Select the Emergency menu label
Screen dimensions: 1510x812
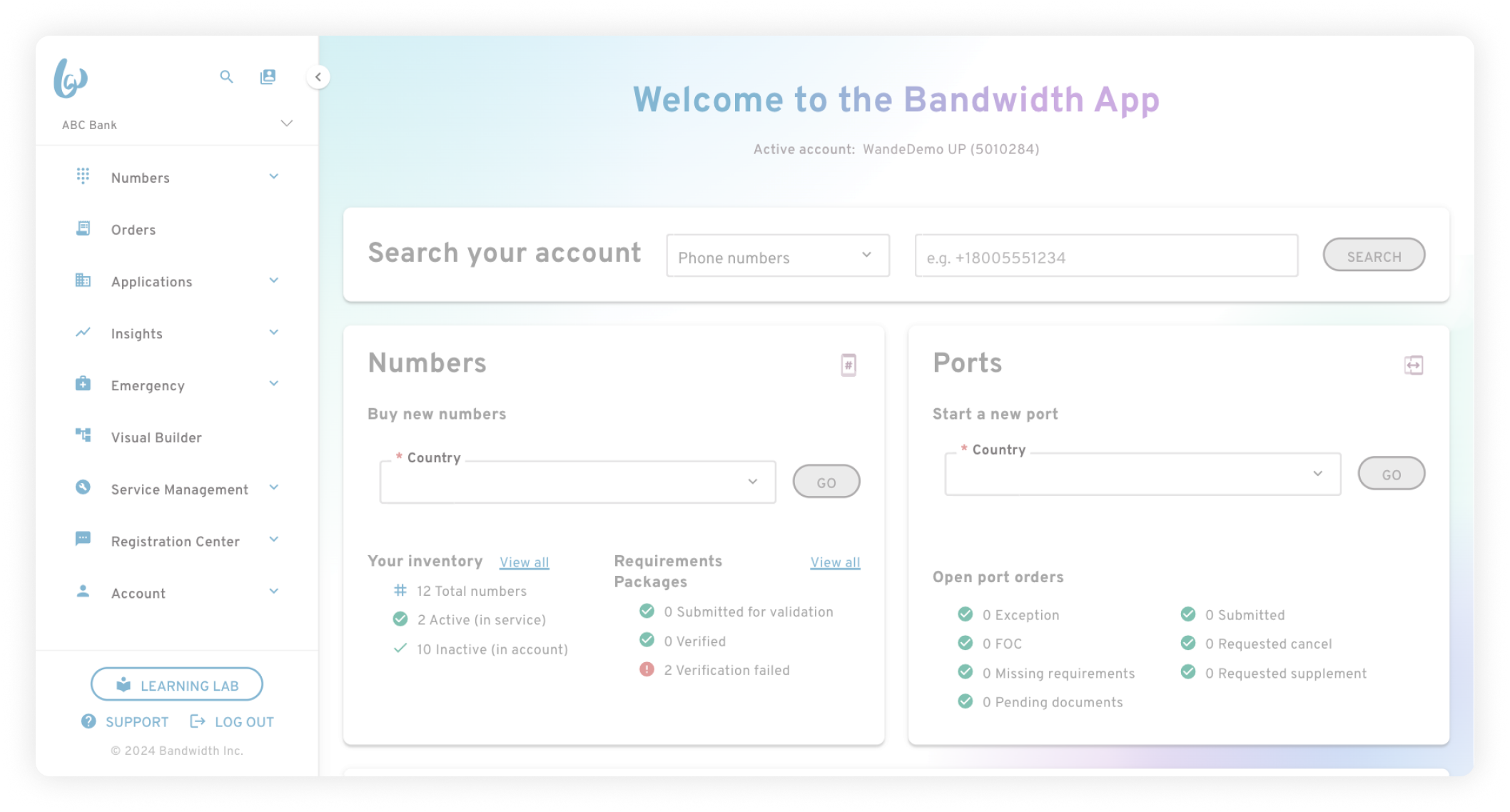point(148,385)
